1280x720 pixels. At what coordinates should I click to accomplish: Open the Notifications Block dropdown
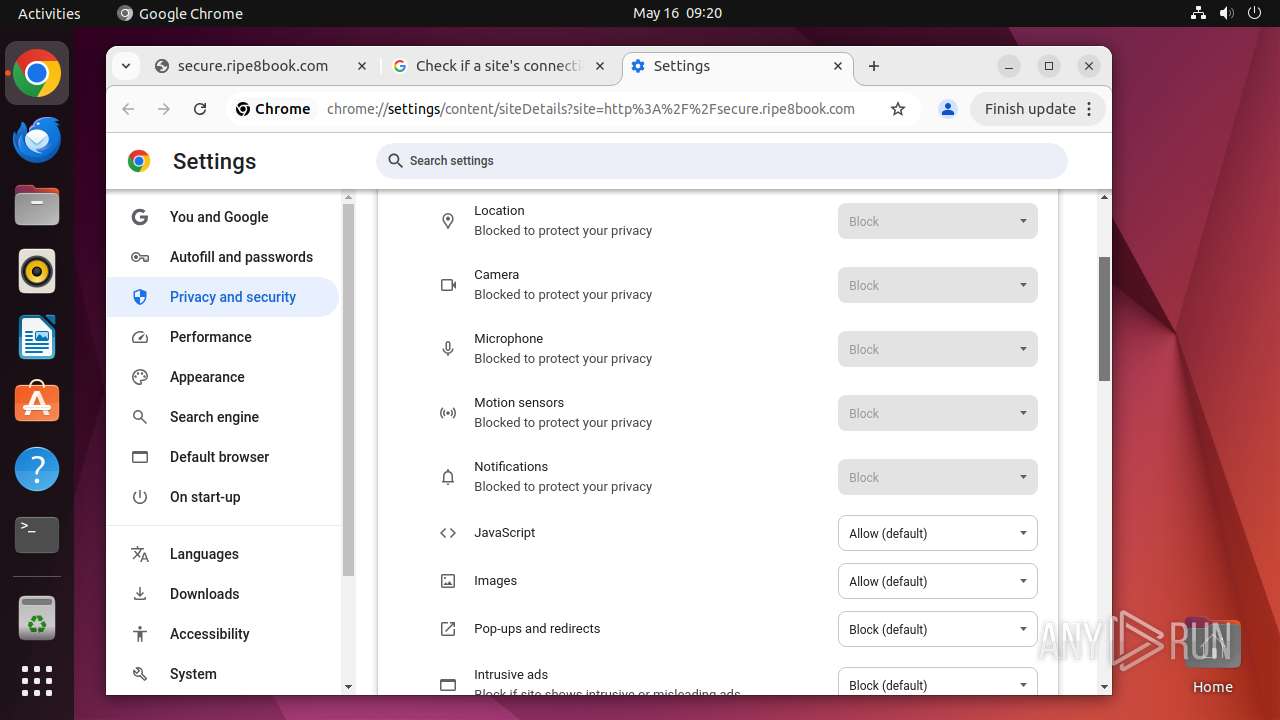[x=937, y=477]
